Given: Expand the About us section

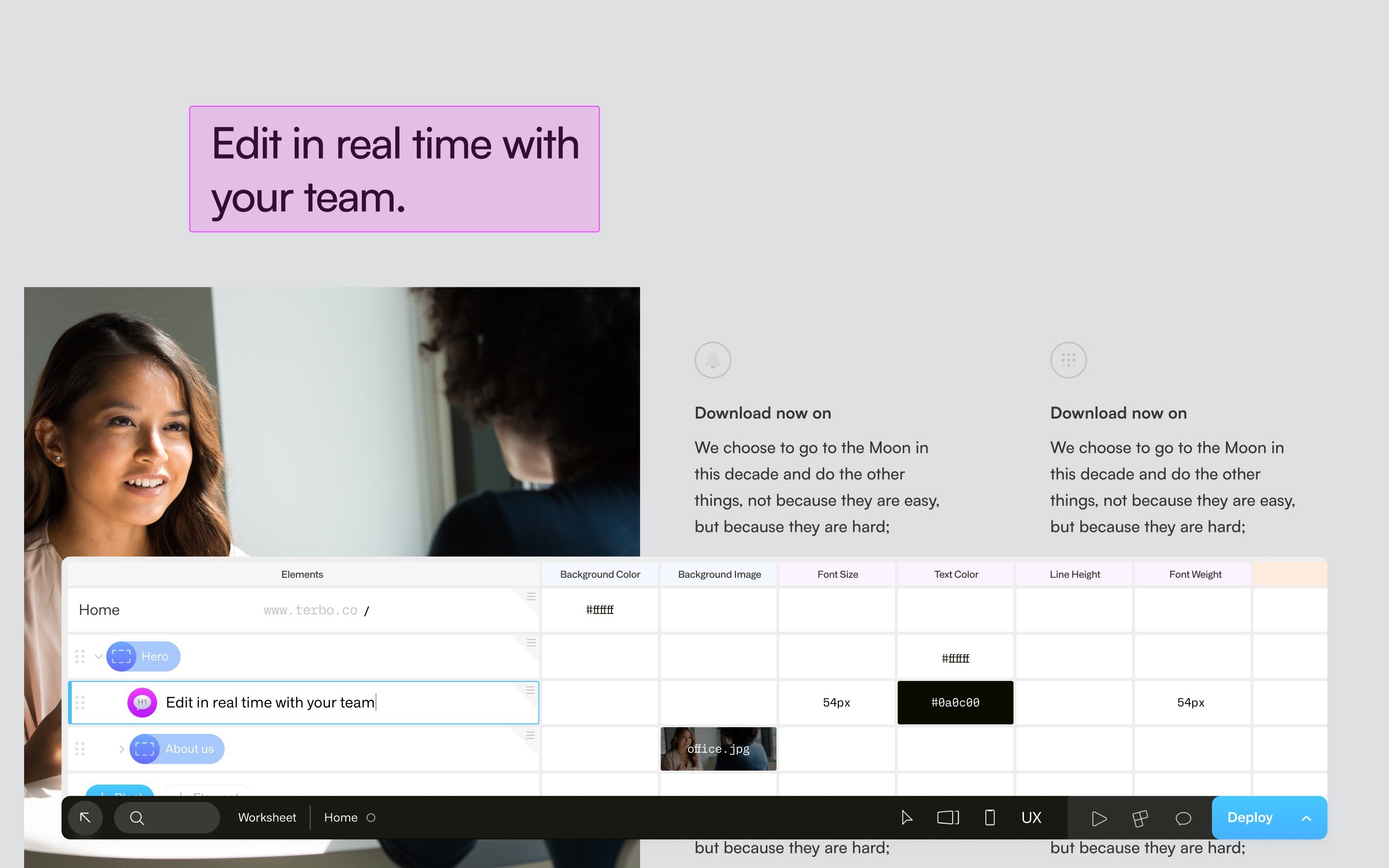Looking at the screenshot, I should pos(122,749).
